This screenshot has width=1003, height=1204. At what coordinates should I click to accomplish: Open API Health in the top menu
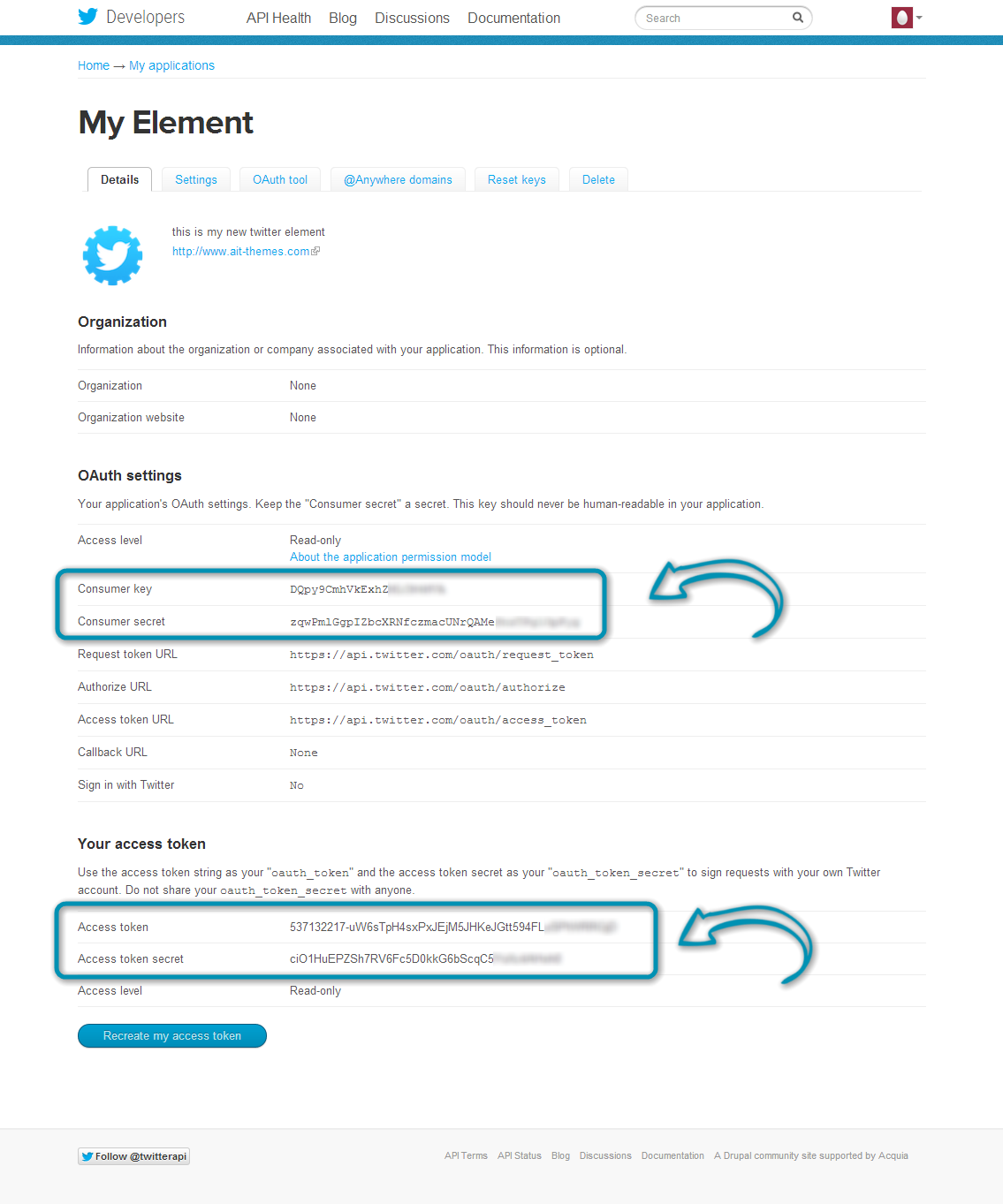coord(278,18)
